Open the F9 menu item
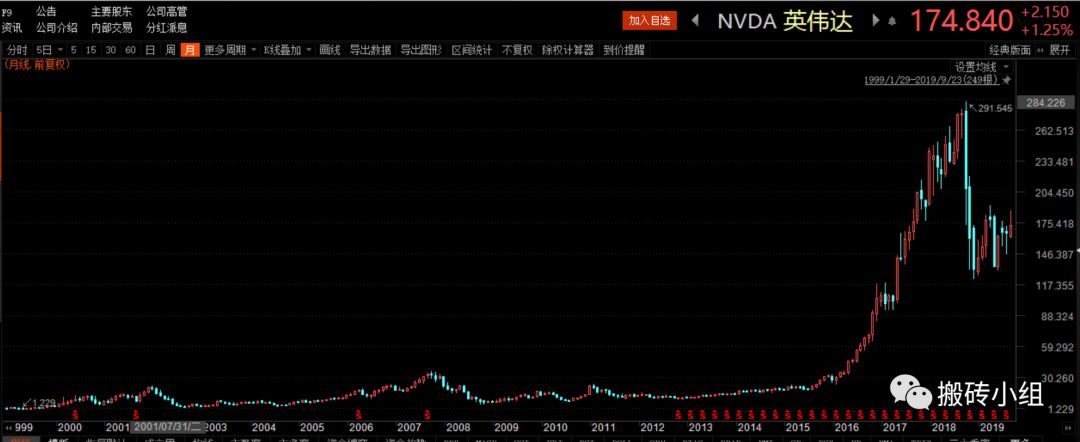 tap(7, 12)
